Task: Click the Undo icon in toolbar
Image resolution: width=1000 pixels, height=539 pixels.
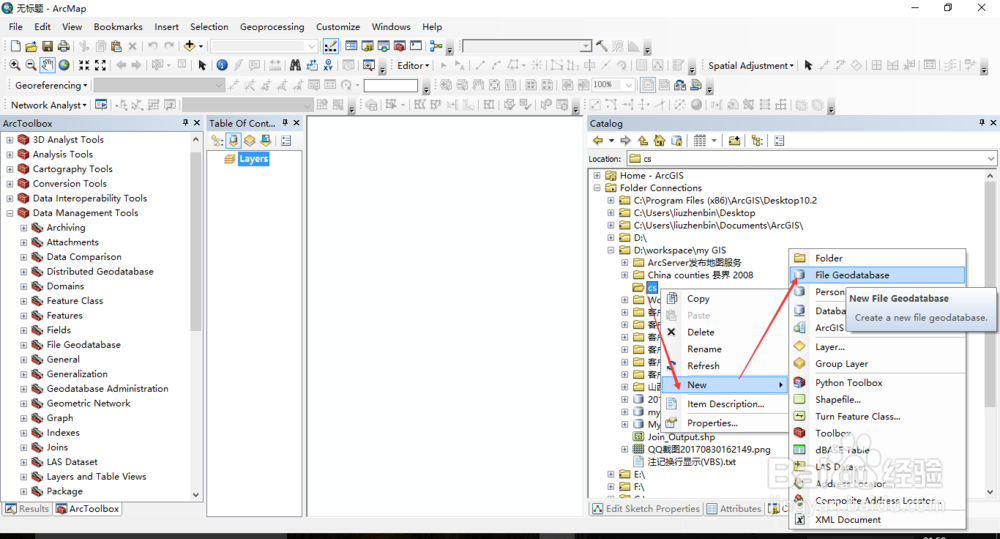Action: (x=152, y=46)
